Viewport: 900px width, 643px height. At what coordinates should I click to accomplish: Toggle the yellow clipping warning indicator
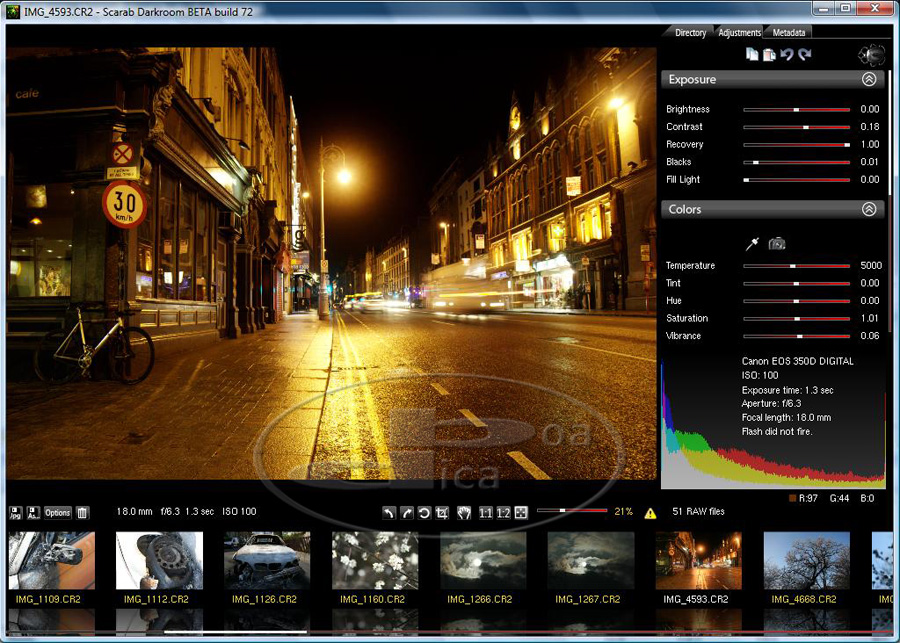point(650,513)
